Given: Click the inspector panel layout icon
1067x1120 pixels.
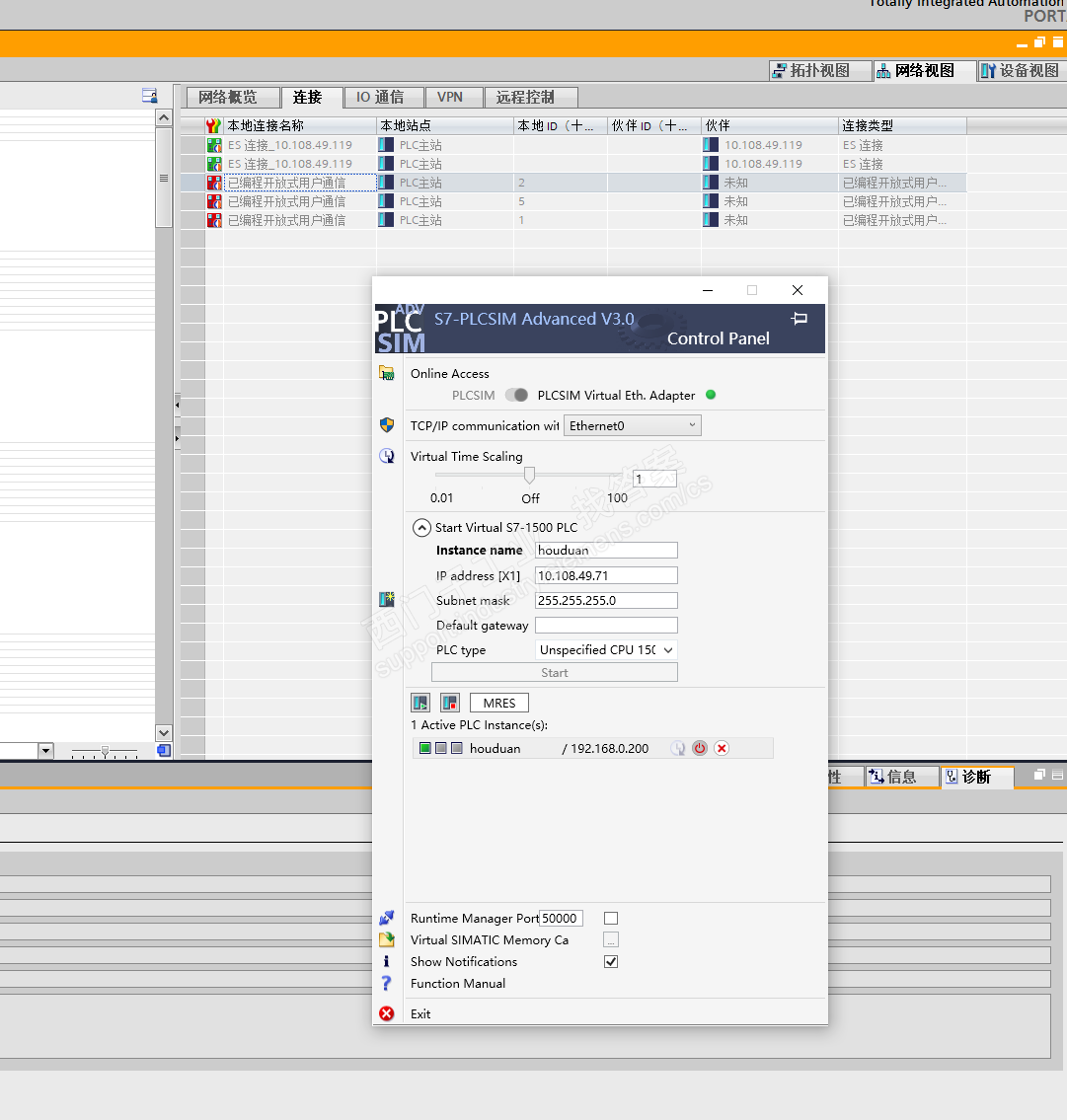Looking at the screenshot, I should (x=1057, y=775).
